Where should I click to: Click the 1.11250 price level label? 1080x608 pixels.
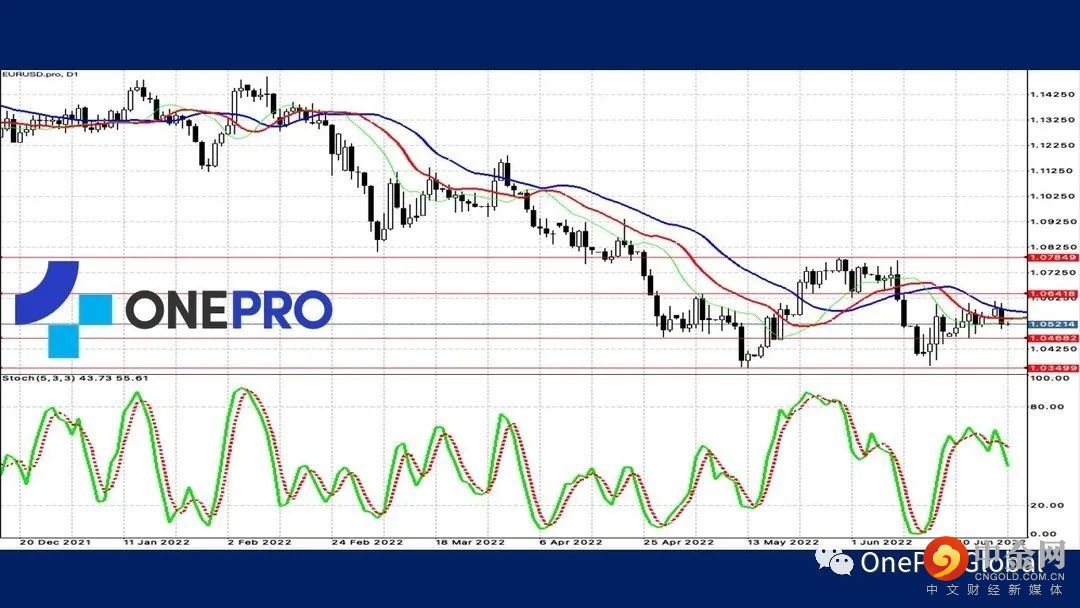[x=1052, y=171]
